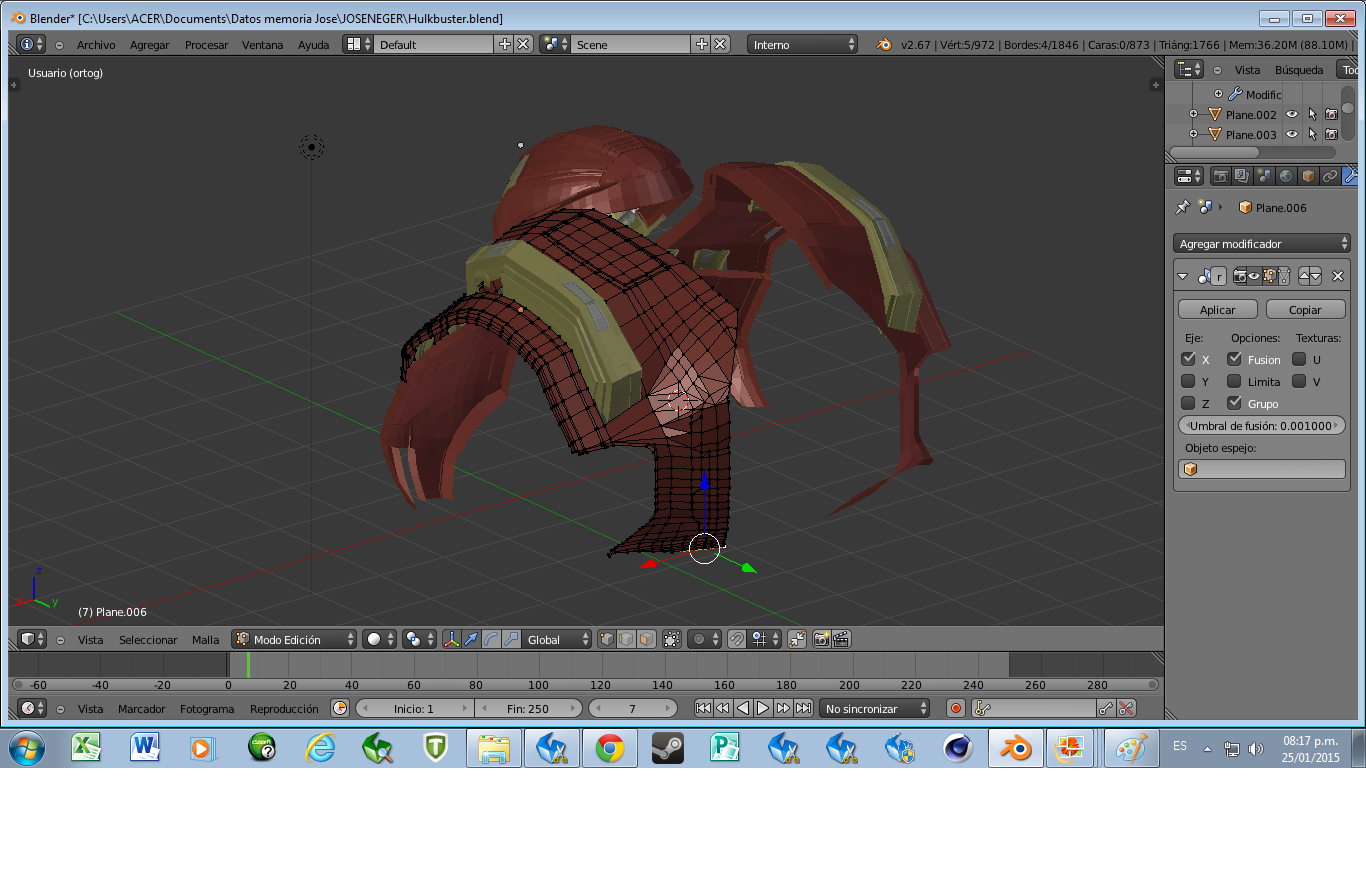Image resolution: width=1366 pixels, height=884 pixels.
Task: Toggle 3D manipulator axes display in the header
Action: click(x=451, y=639)
